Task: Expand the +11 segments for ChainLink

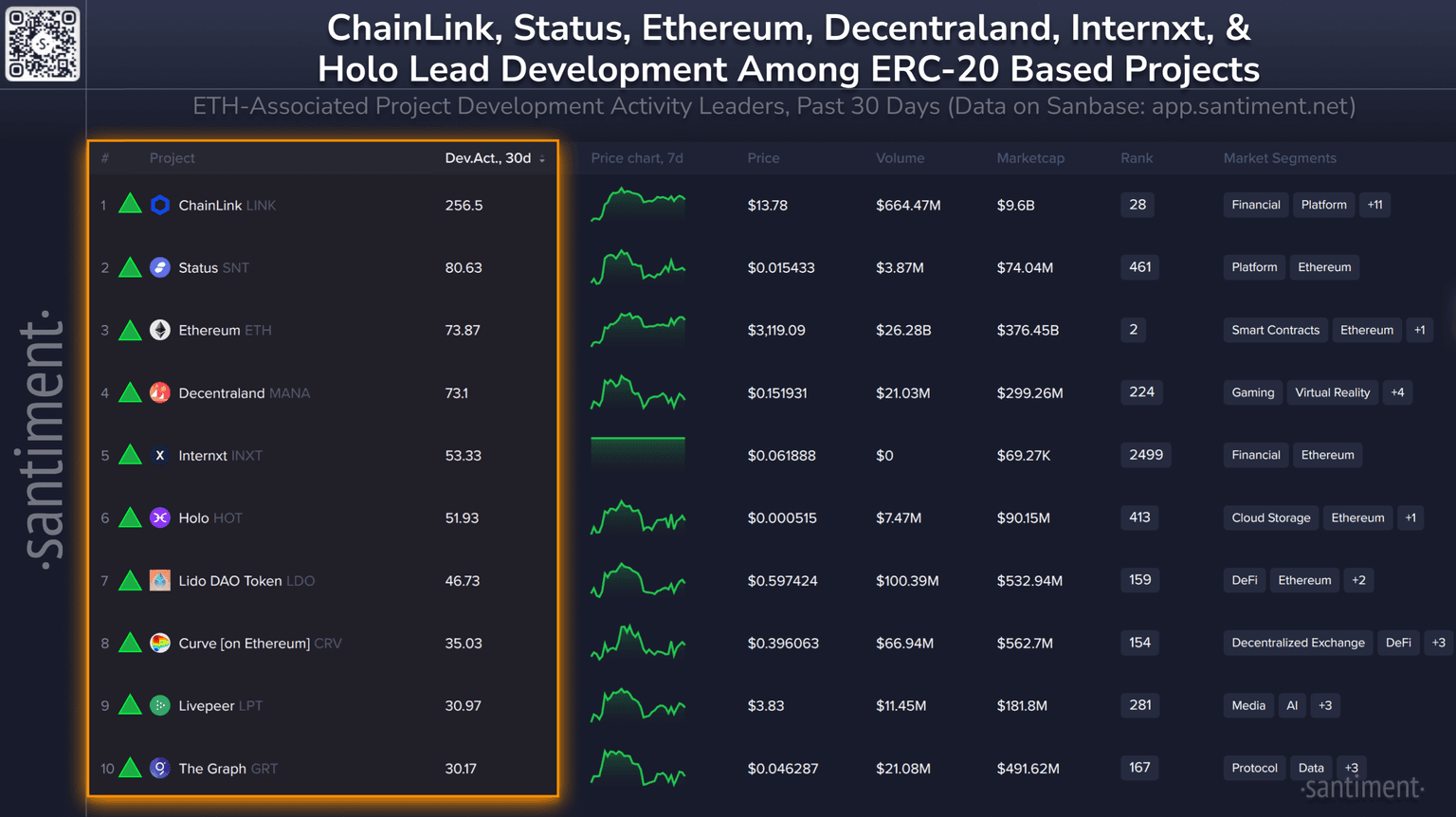Action: pyautogui.click(x=1374, y=205)
